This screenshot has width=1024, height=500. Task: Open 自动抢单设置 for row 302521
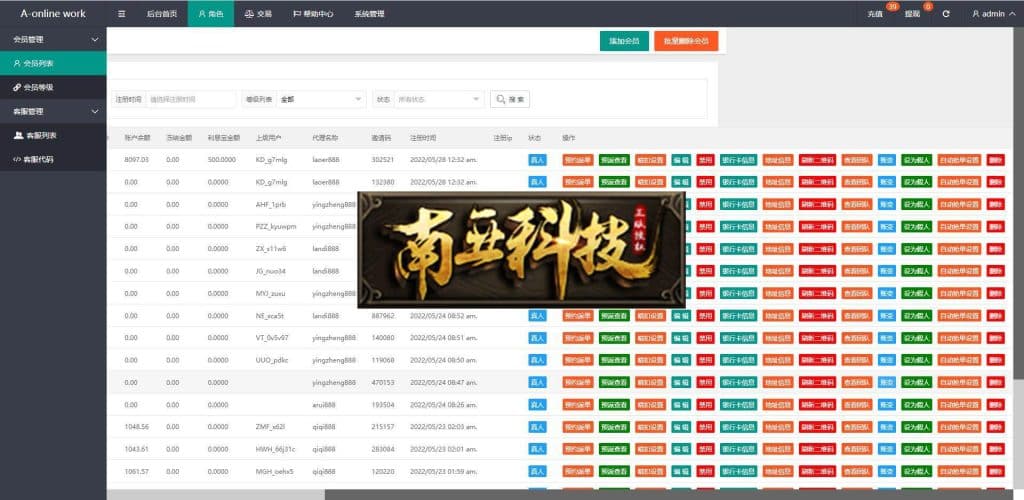[x=959, y=160]
